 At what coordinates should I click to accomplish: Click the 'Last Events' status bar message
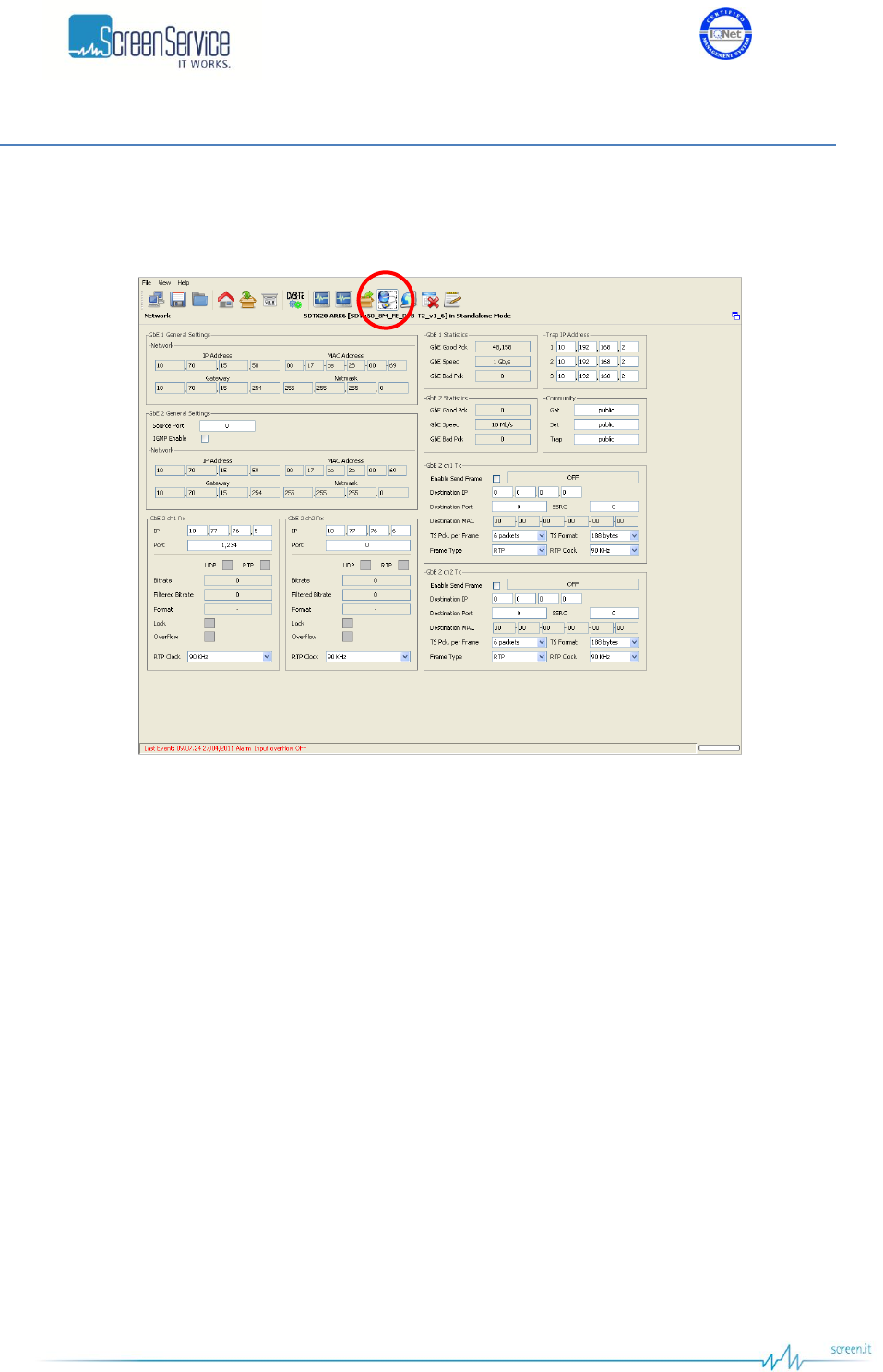click(x=225, y=749)
